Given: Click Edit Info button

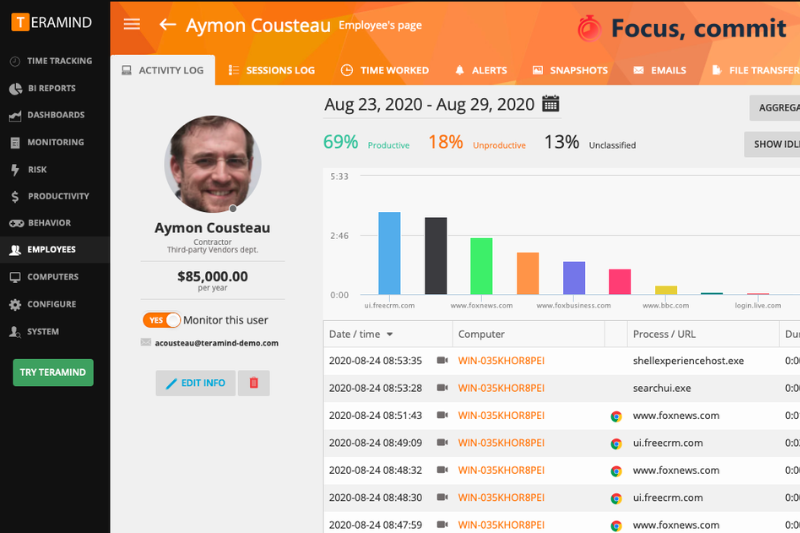Looking at the screenshot, I should pyautogui.click(x=195, y=383).
